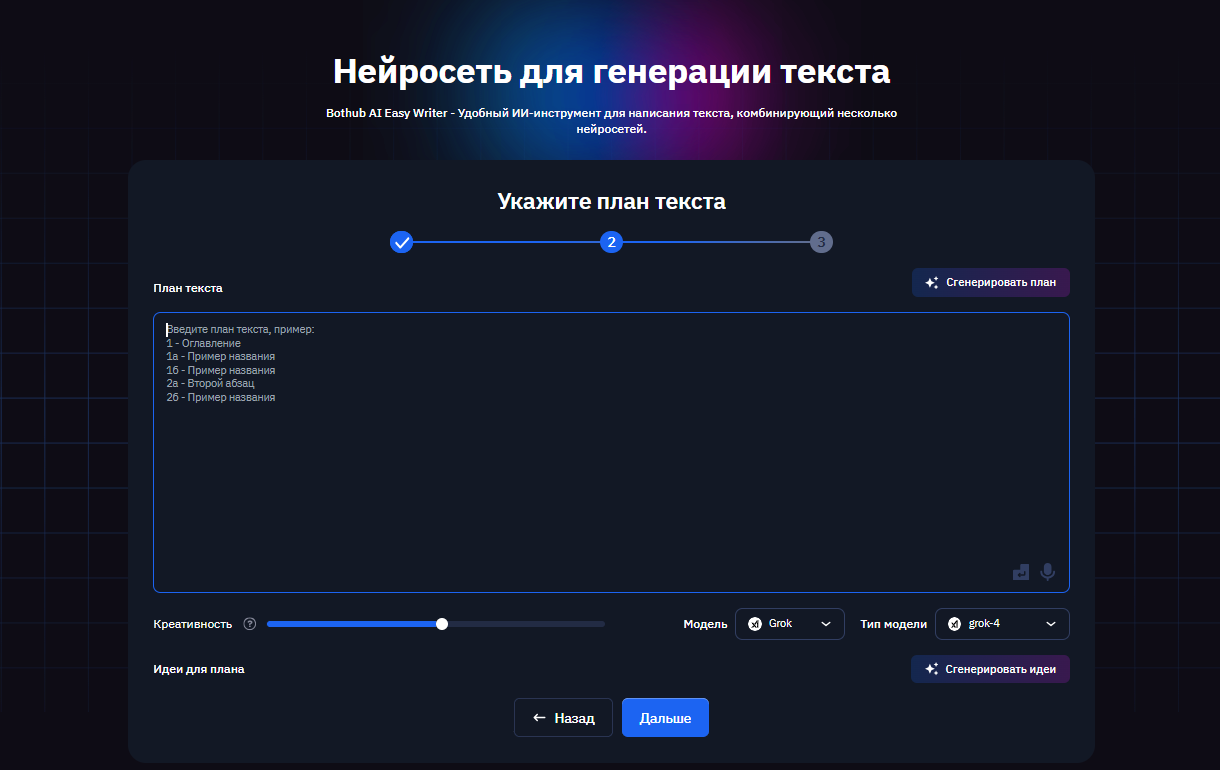Image resolution: width=1220 pixels, height=770 pixels.
Task: Click the sparkle icon on Сгенерировать план
Action: [x=930, y=282]
